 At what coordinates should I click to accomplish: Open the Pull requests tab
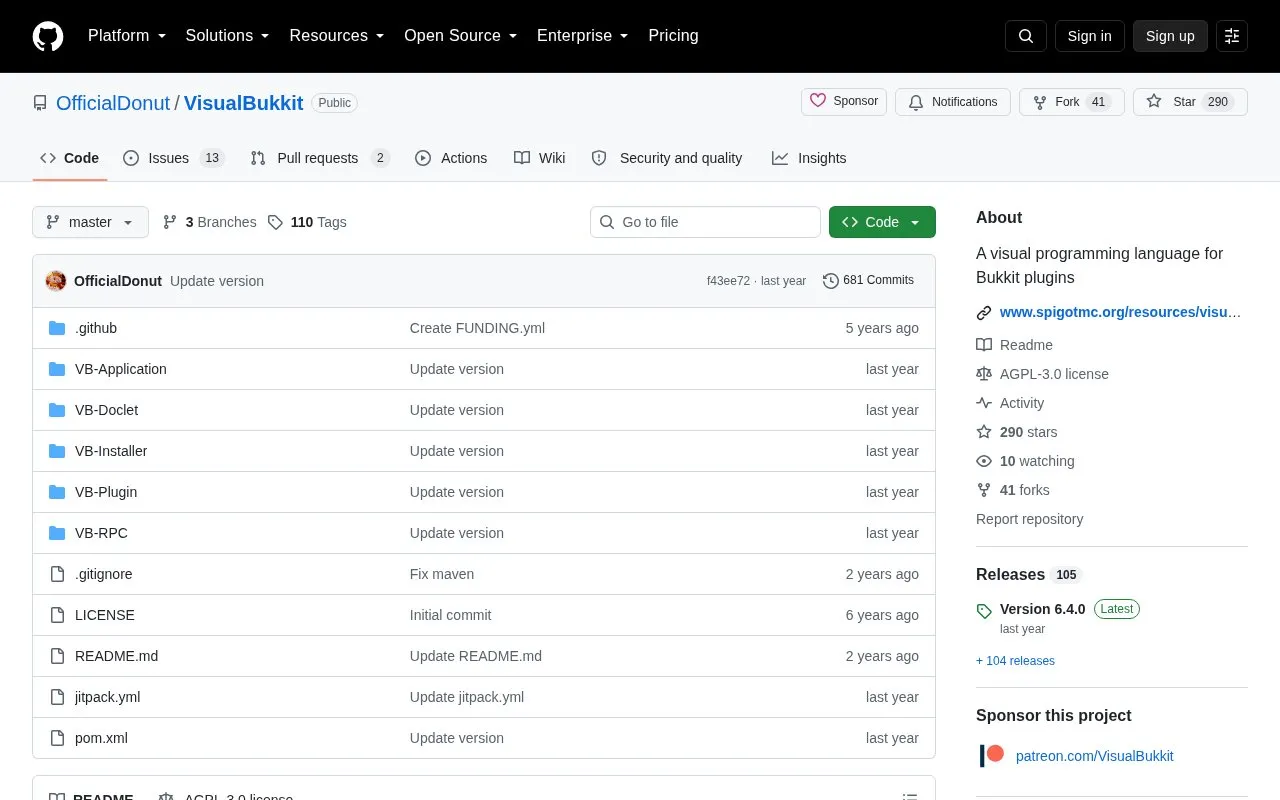click(x=320, y=158)
